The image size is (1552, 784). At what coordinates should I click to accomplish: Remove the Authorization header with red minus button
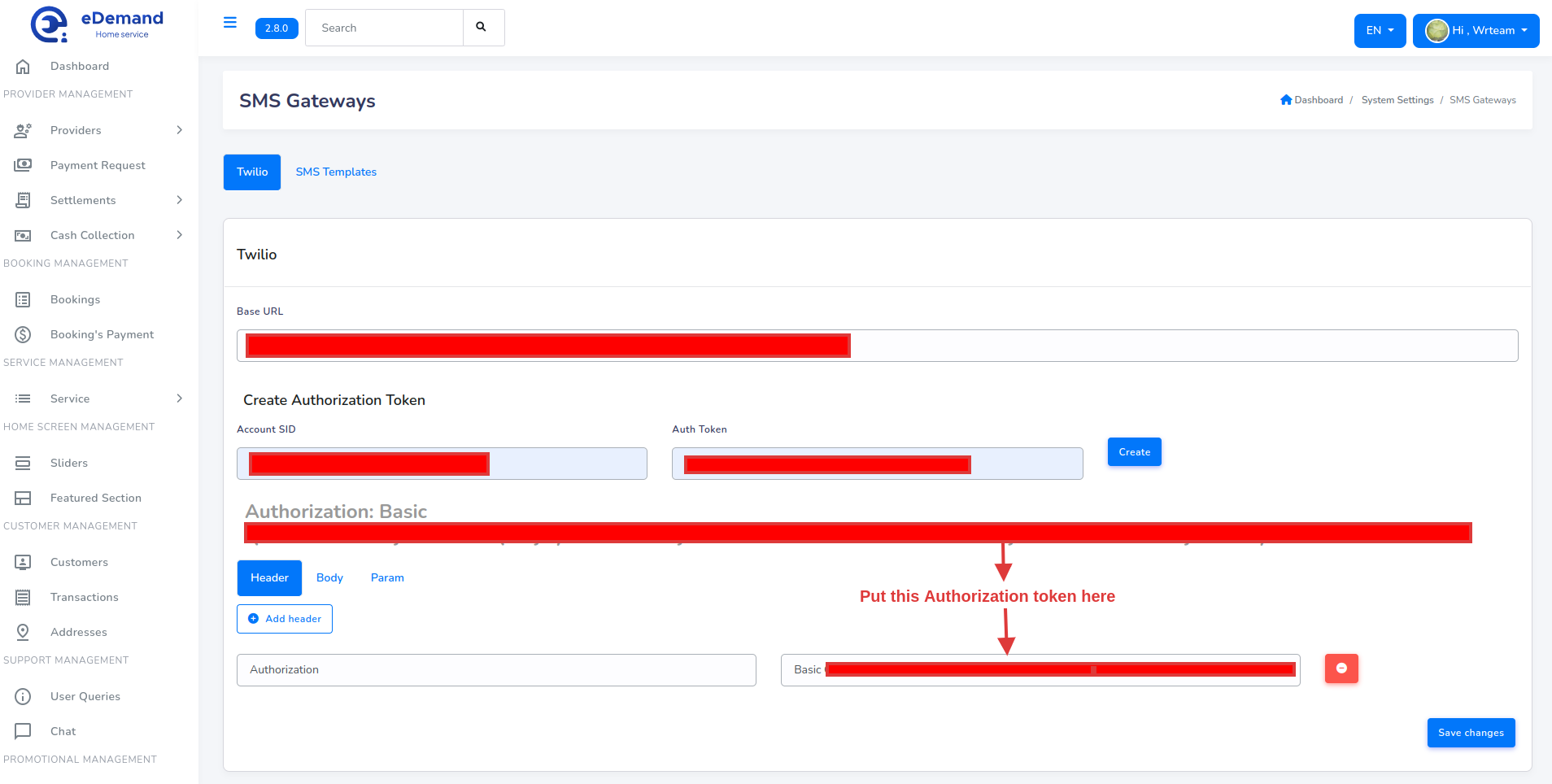(1341, 669)
